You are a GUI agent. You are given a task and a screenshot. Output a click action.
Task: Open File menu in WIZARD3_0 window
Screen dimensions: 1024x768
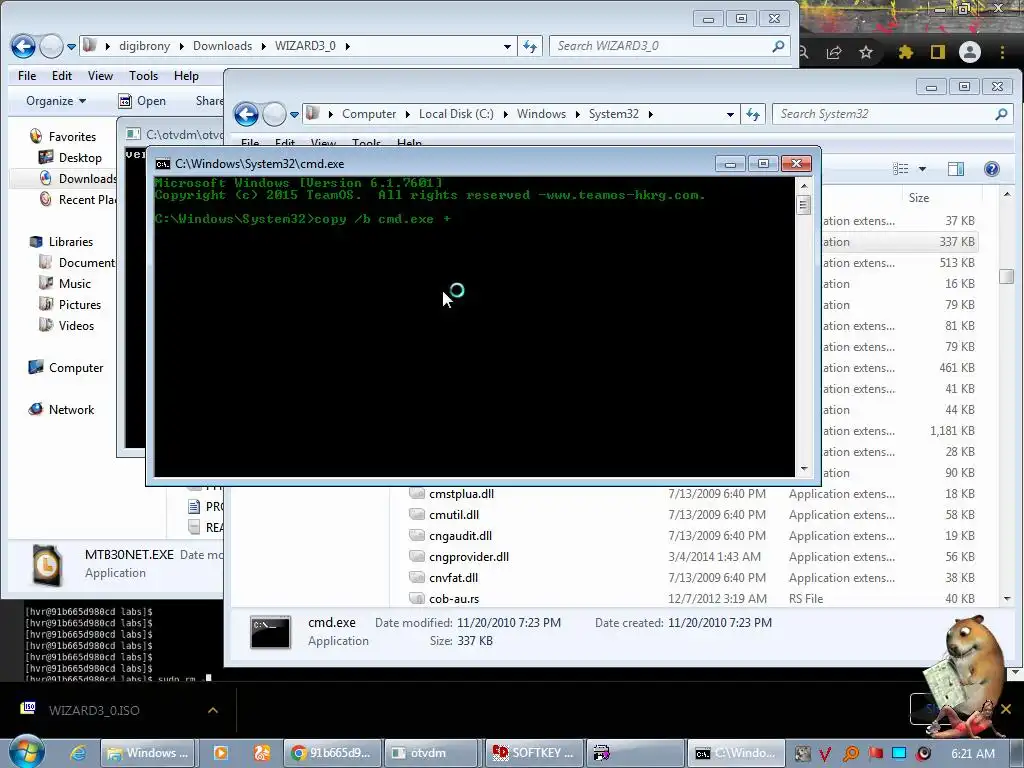tap(27, 76)
